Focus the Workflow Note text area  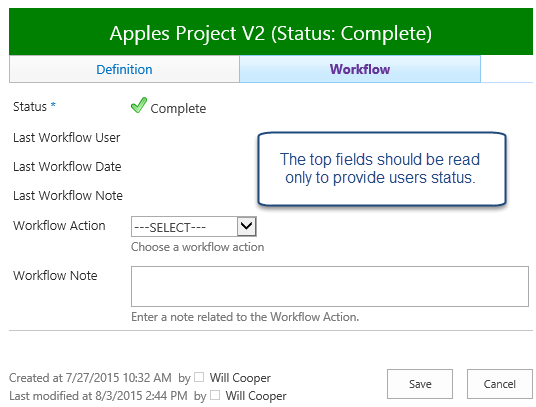pyautogui.click(x=330, y=286)
